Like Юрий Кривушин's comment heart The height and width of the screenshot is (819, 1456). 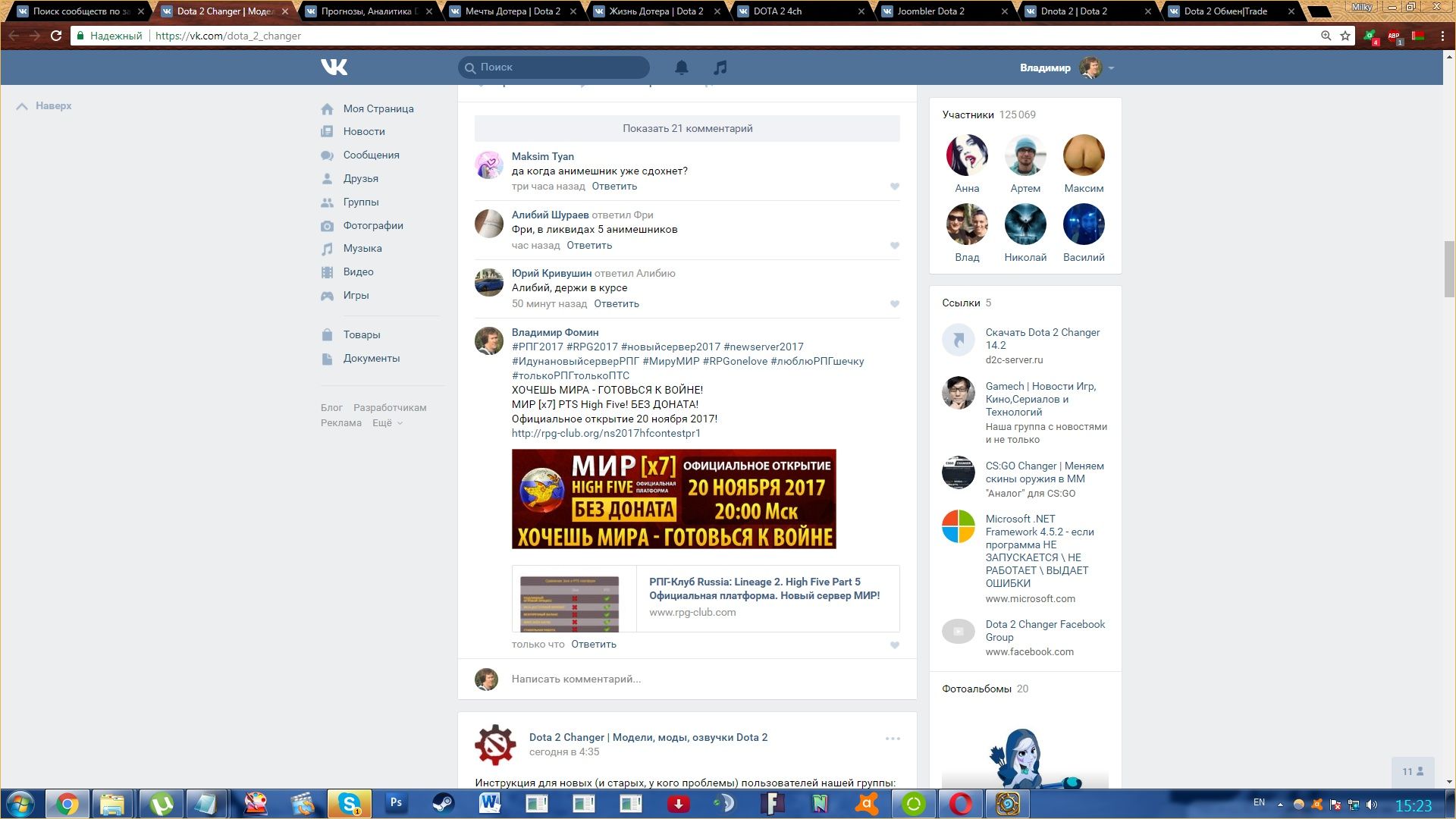point(895,304)
